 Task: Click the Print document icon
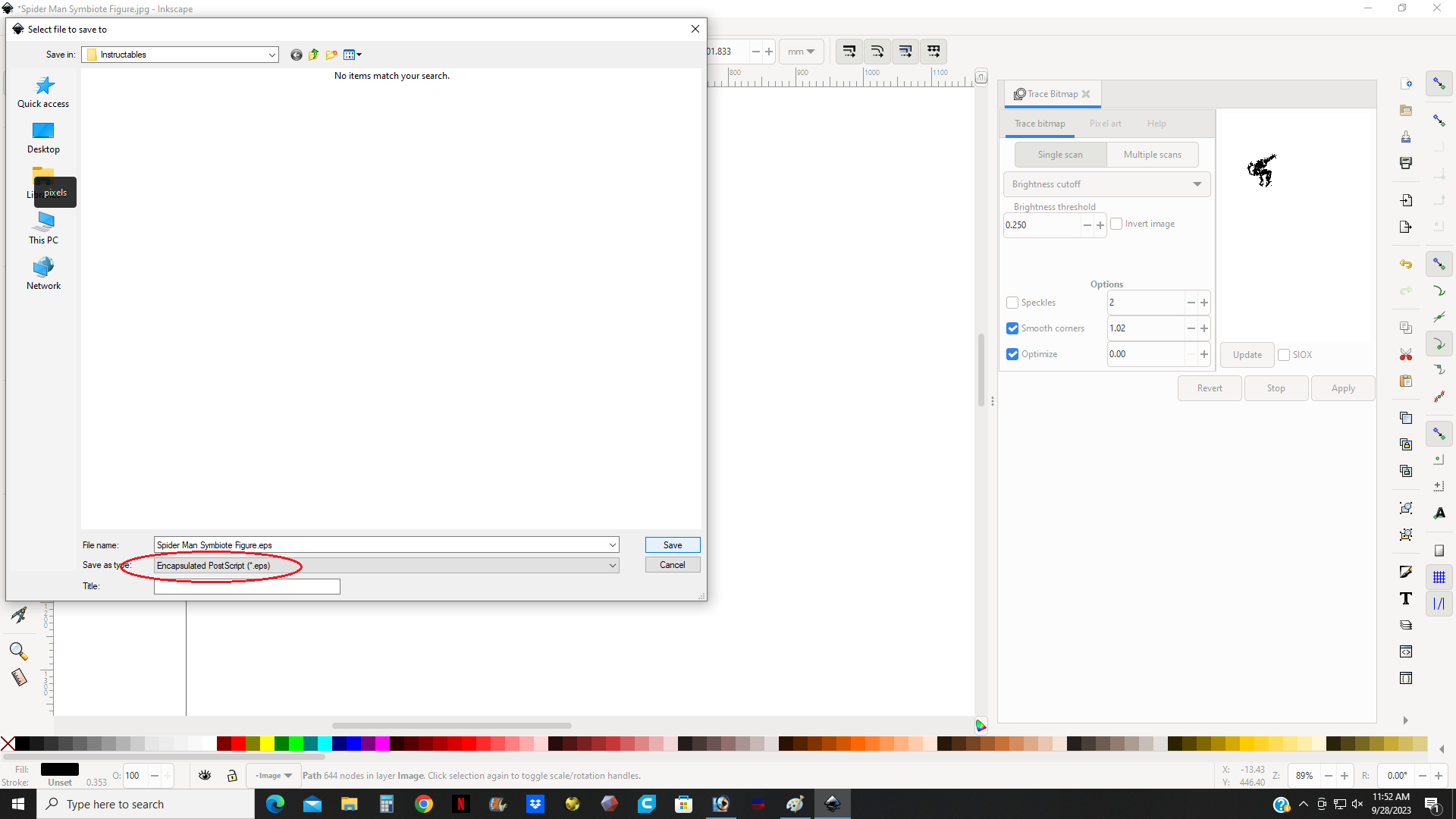tap(1405, 163)
